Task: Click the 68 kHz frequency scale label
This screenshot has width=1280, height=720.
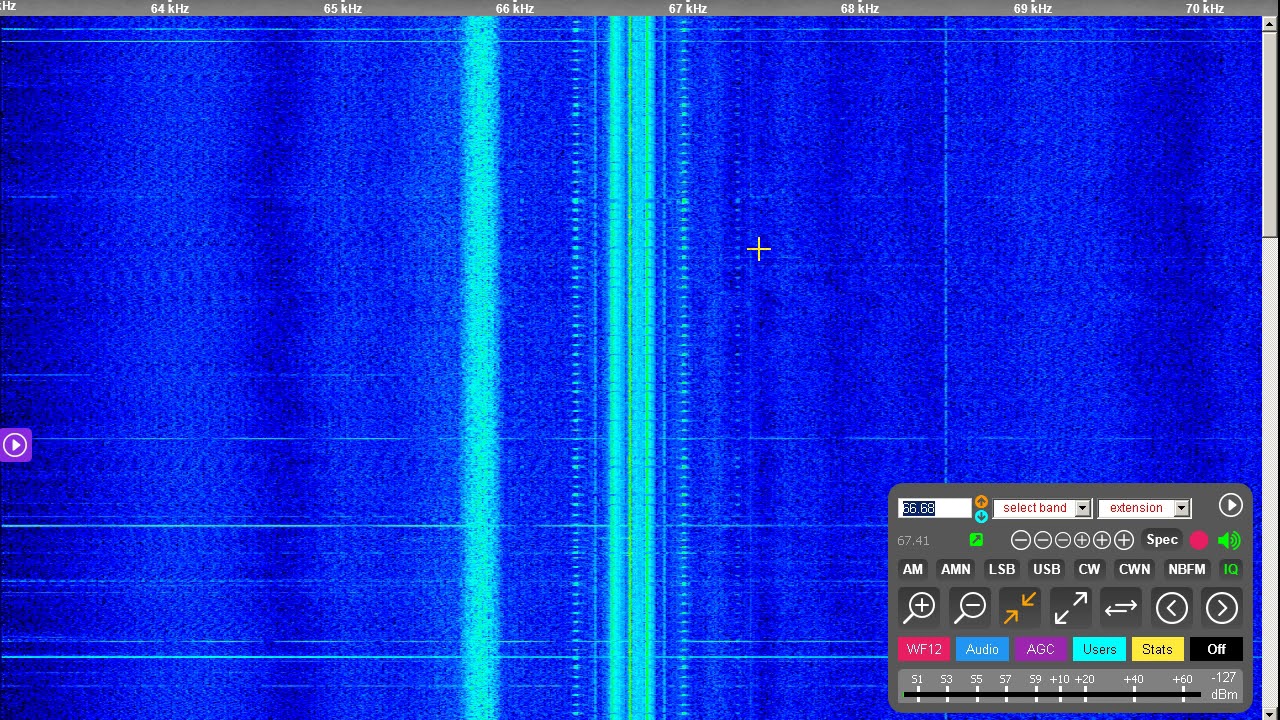Action: pyautogui.click(x=860, y=8)
